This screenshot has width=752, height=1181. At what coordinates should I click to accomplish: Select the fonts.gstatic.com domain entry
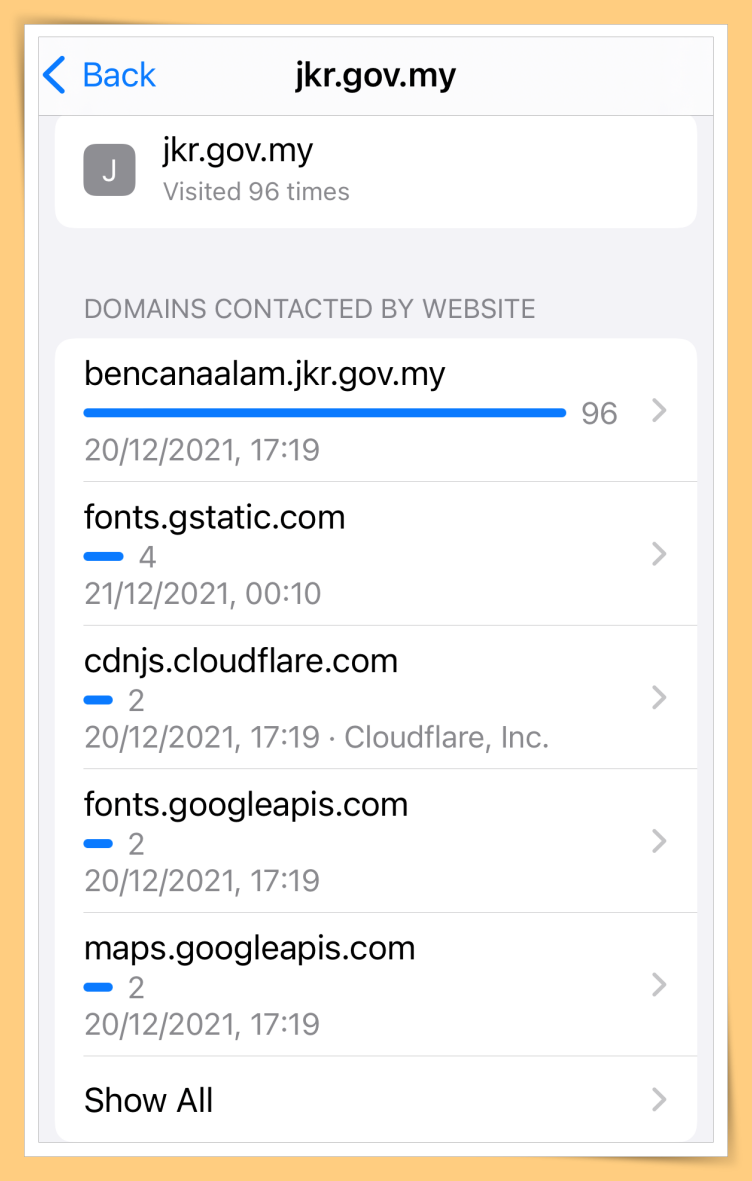point(375,554)
